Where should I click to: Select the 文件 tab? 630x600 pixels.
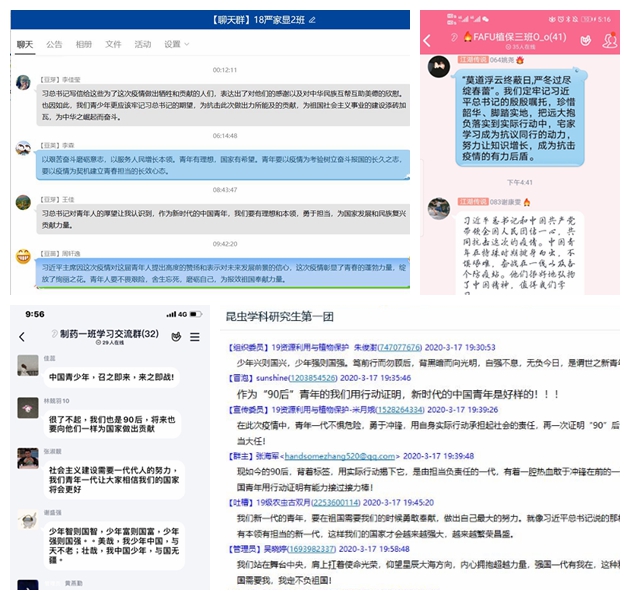pos(113,44)
